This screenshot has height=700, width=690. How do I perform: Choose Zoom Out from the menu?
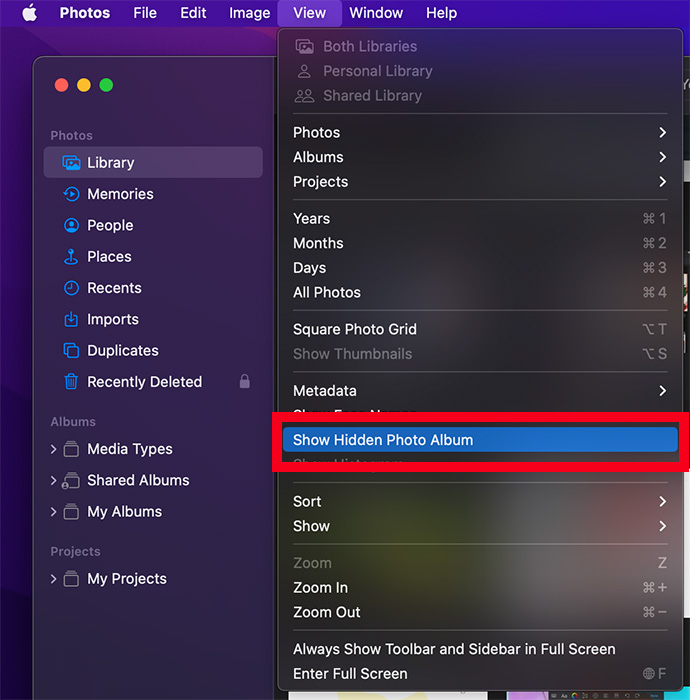[480, 612]
